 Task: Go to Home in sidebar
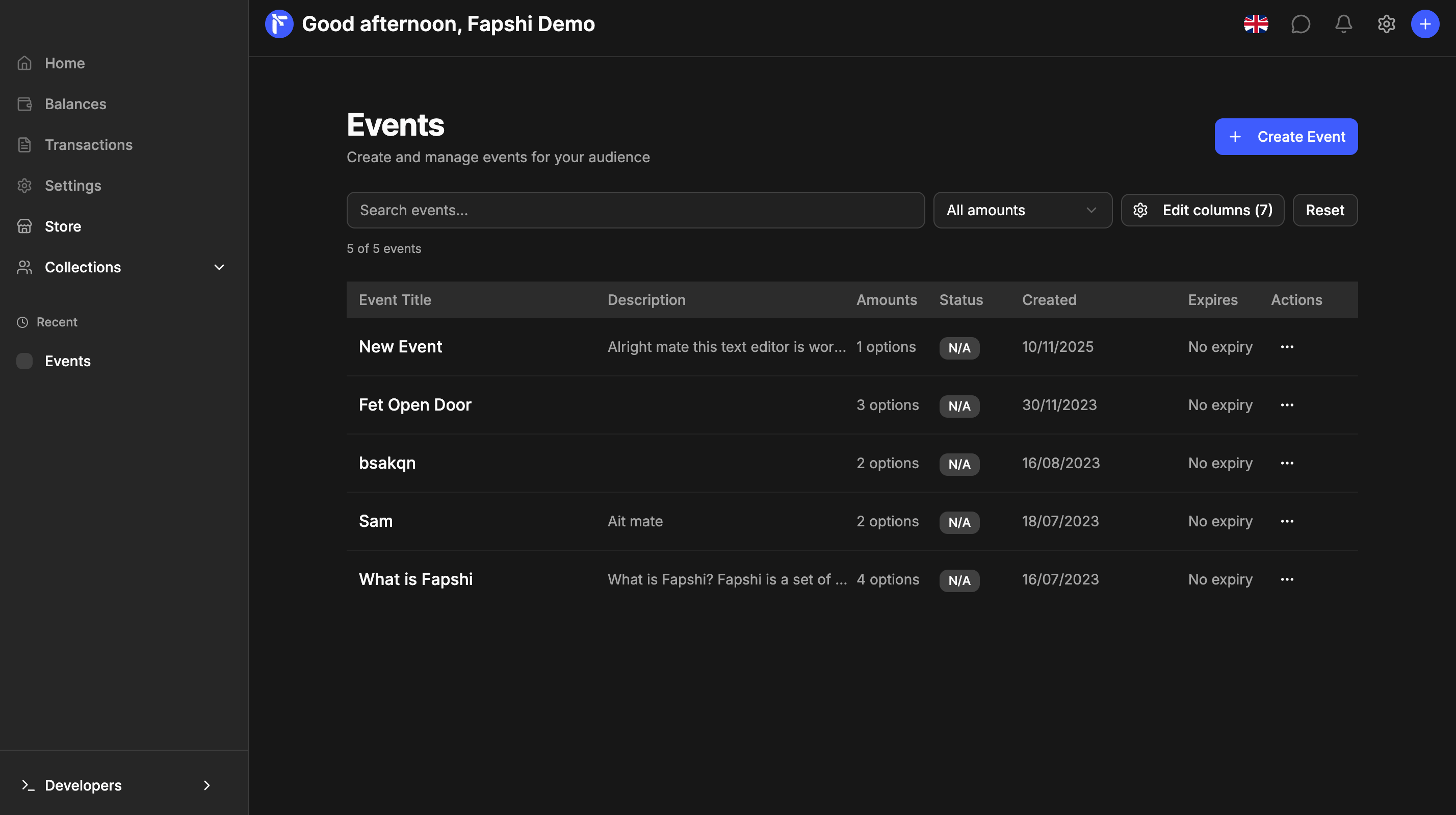pyautogui.click(x=64, y=63)
